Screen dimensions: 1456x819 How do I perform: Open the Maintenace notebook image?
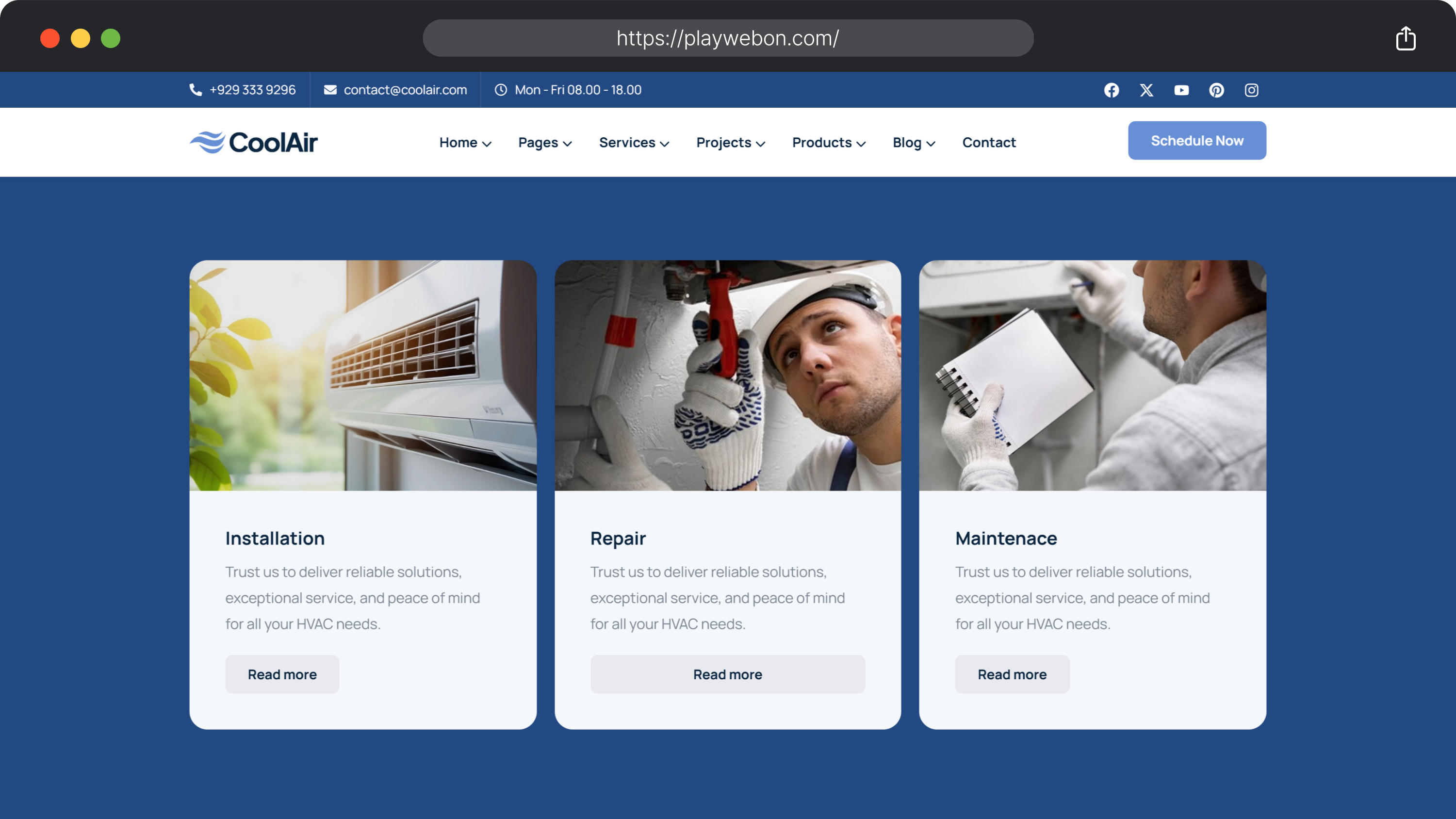[1093, 376]
